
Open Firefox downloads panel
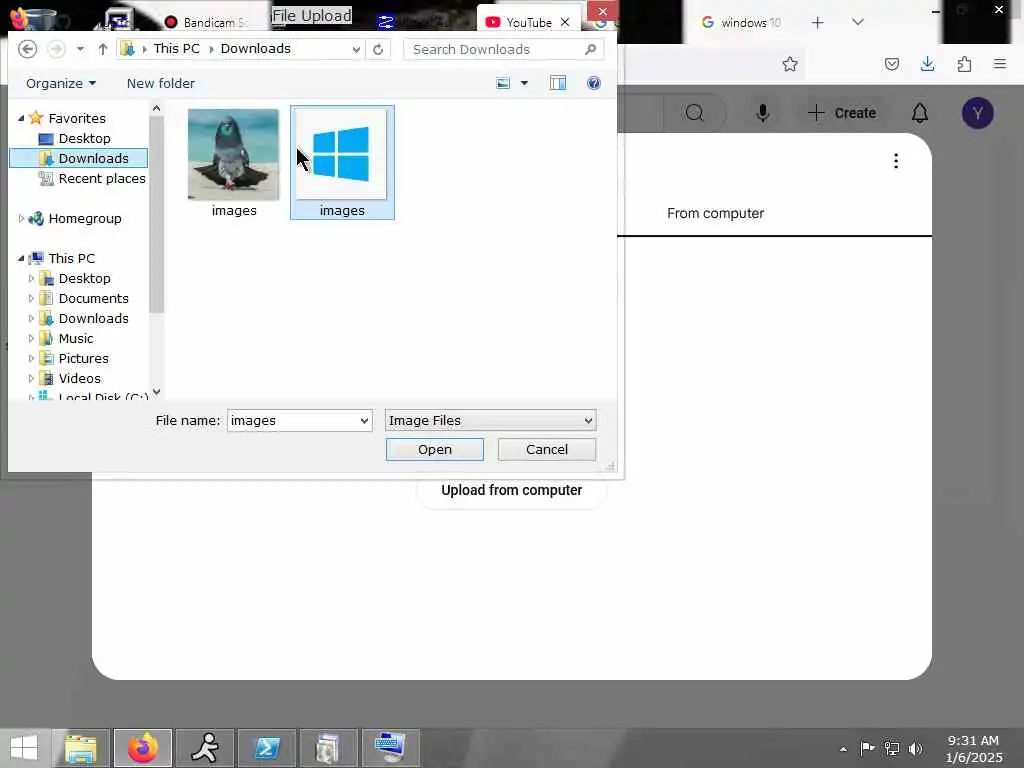[x=927, y=64]
